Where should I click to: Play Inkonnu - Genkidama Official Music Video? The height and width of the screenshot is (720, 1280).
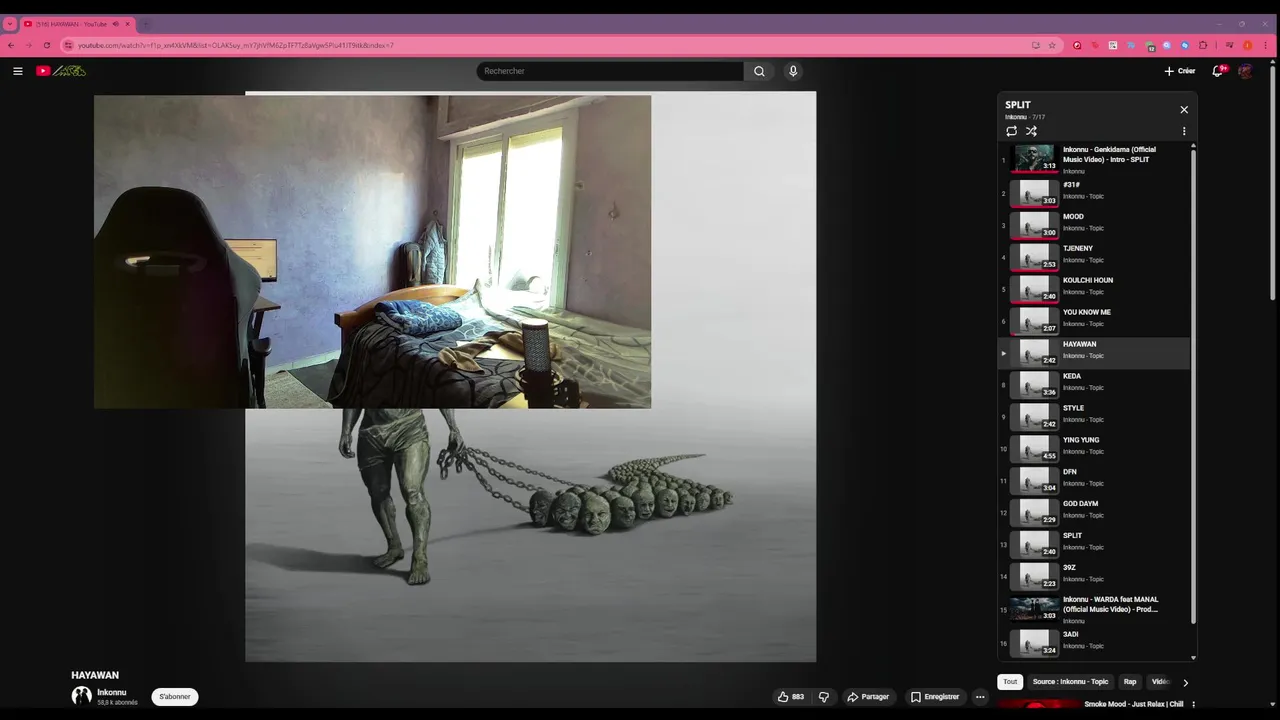pos(1094,160)
